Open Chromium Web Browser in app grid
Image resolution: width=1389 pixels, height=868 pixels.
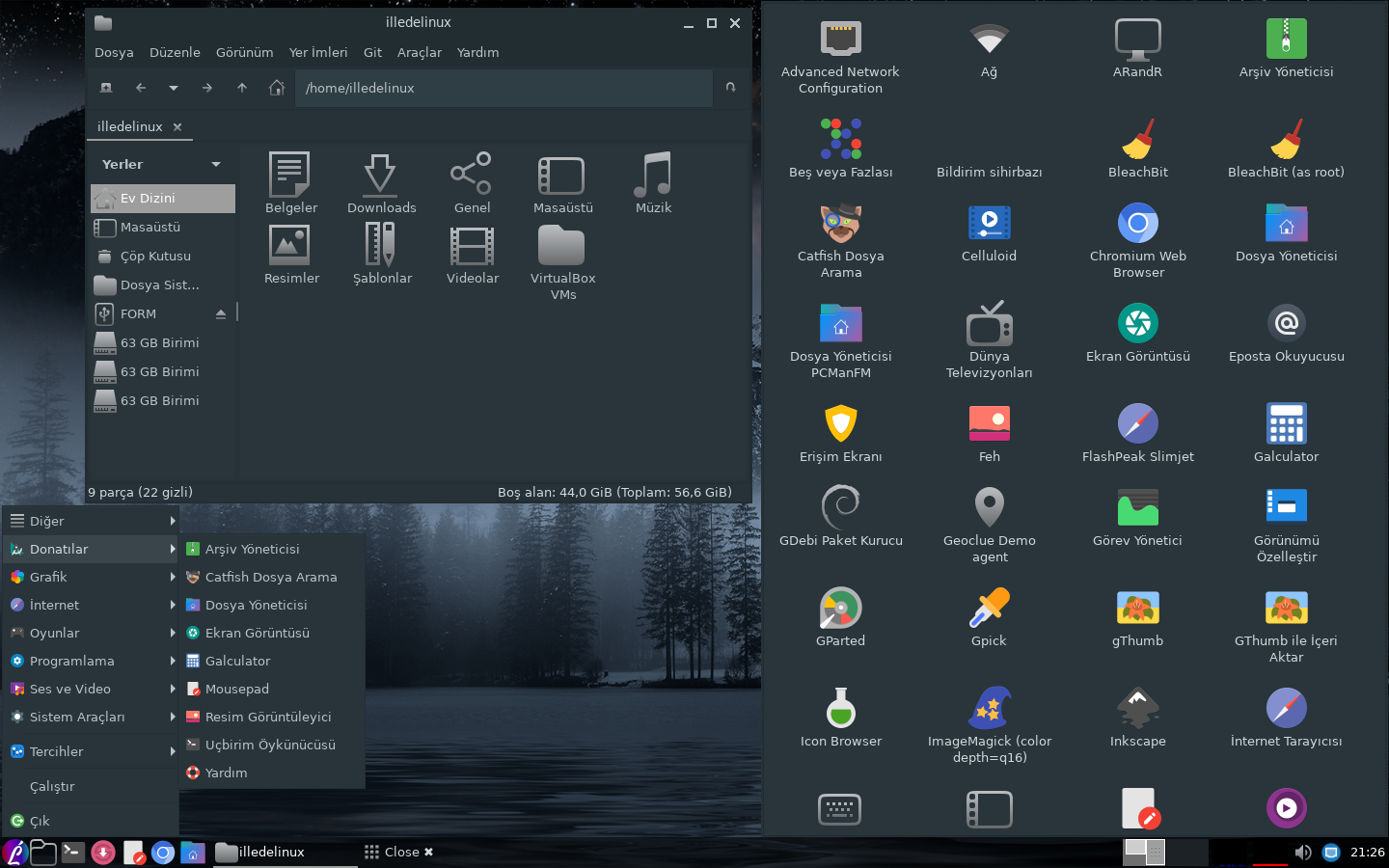(1137, 241)
